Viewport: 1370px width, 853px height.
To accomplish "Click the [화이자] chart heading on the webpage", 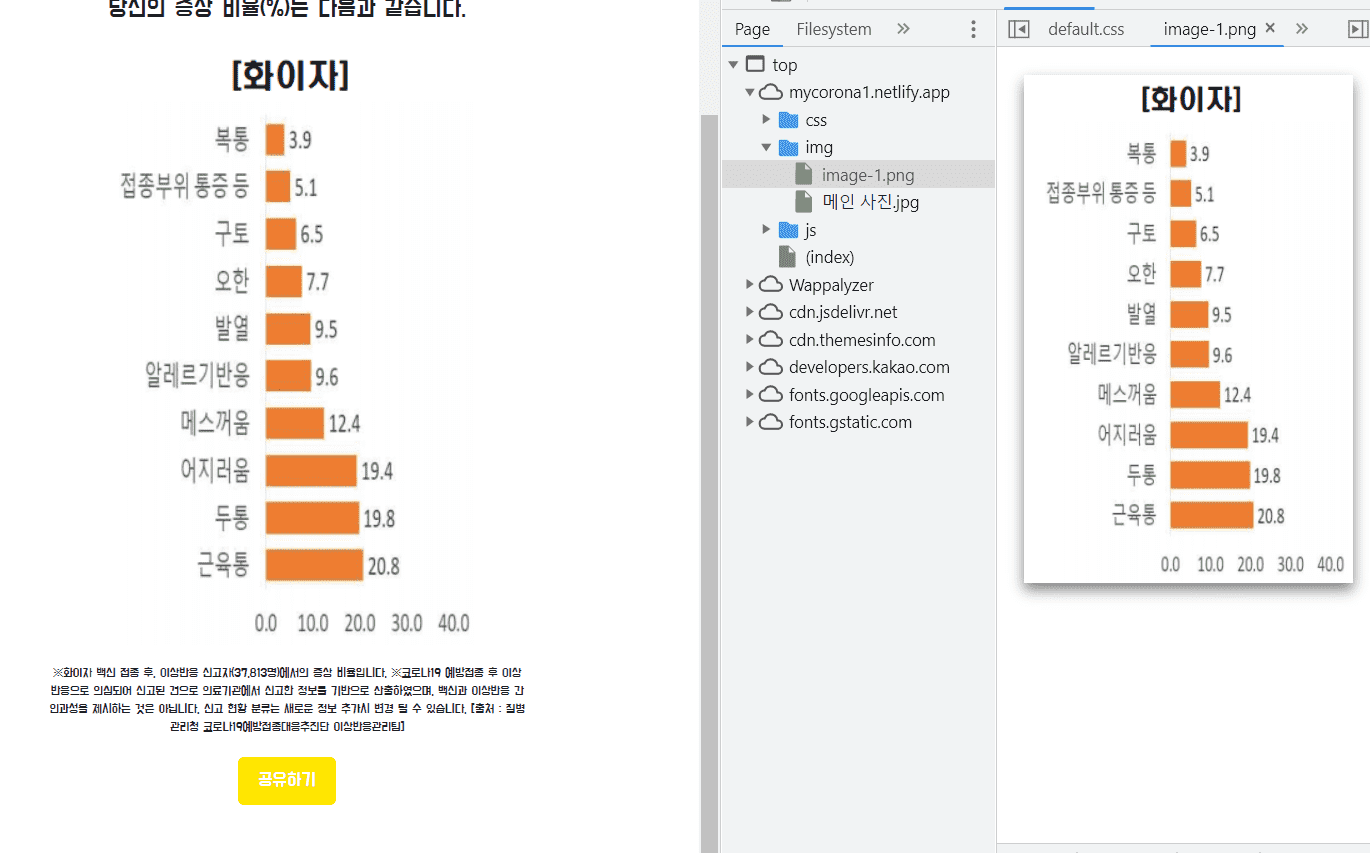I will tap(290, 76).
